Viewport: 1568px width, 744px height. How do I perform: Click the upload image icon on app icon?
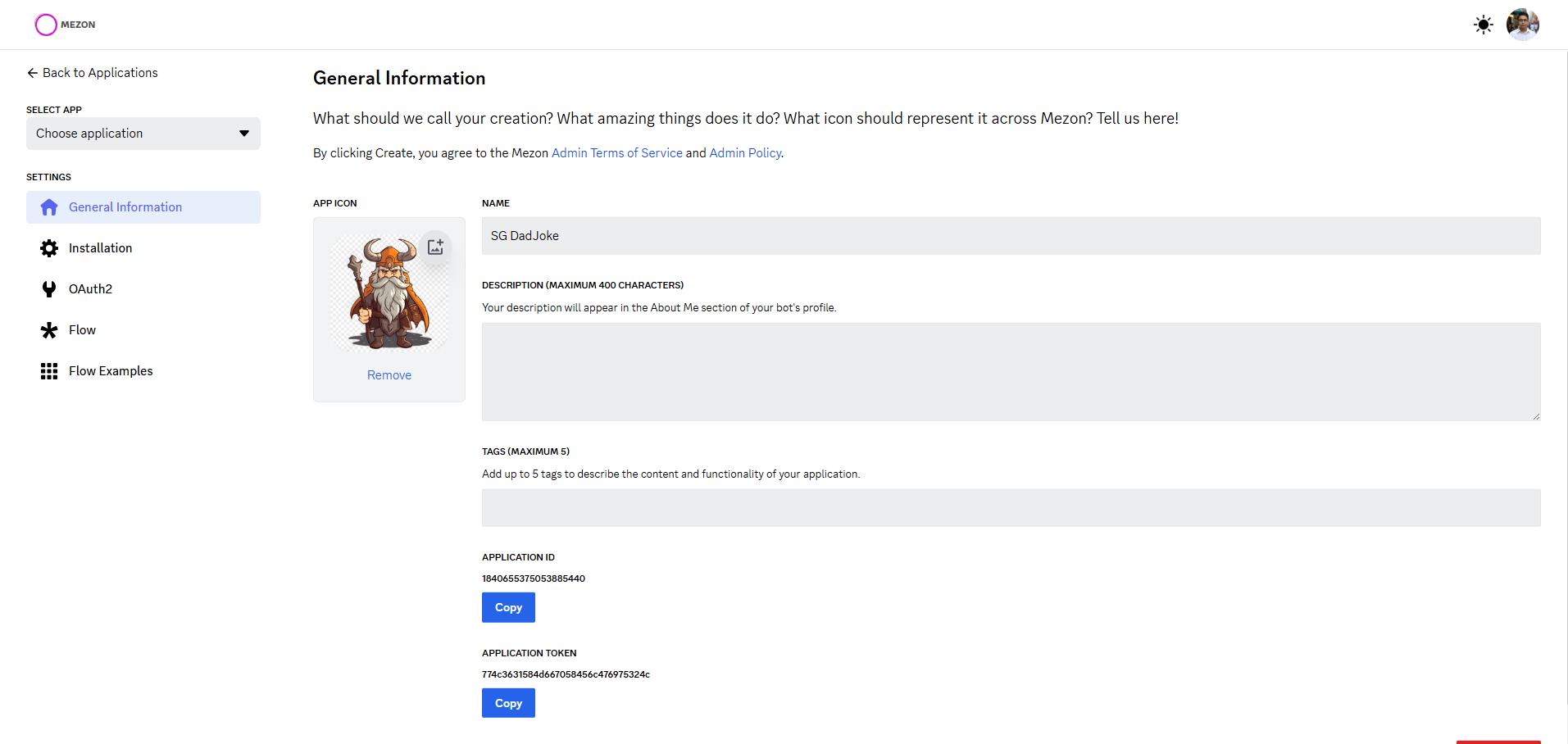(435, 247)
